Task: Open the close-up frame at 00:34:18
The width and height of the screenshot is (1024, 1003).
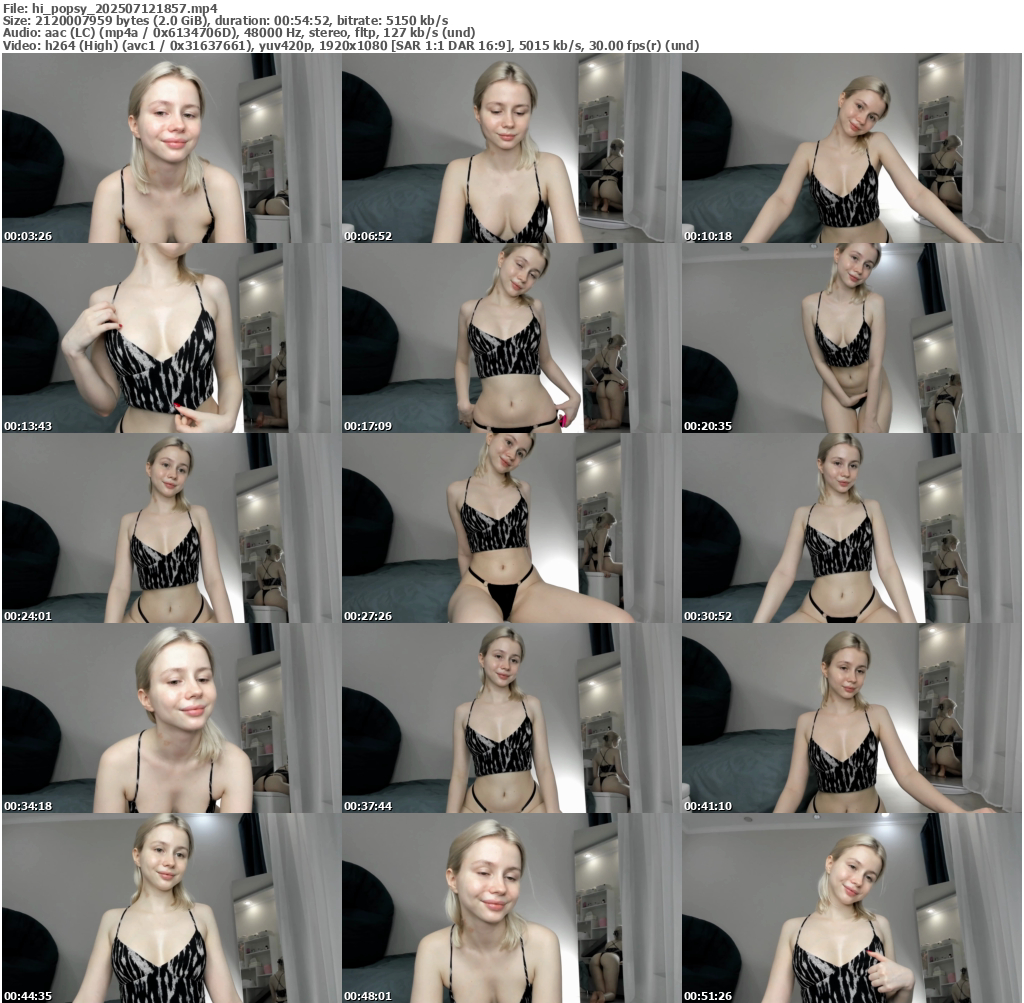Action: pos(171,718)
